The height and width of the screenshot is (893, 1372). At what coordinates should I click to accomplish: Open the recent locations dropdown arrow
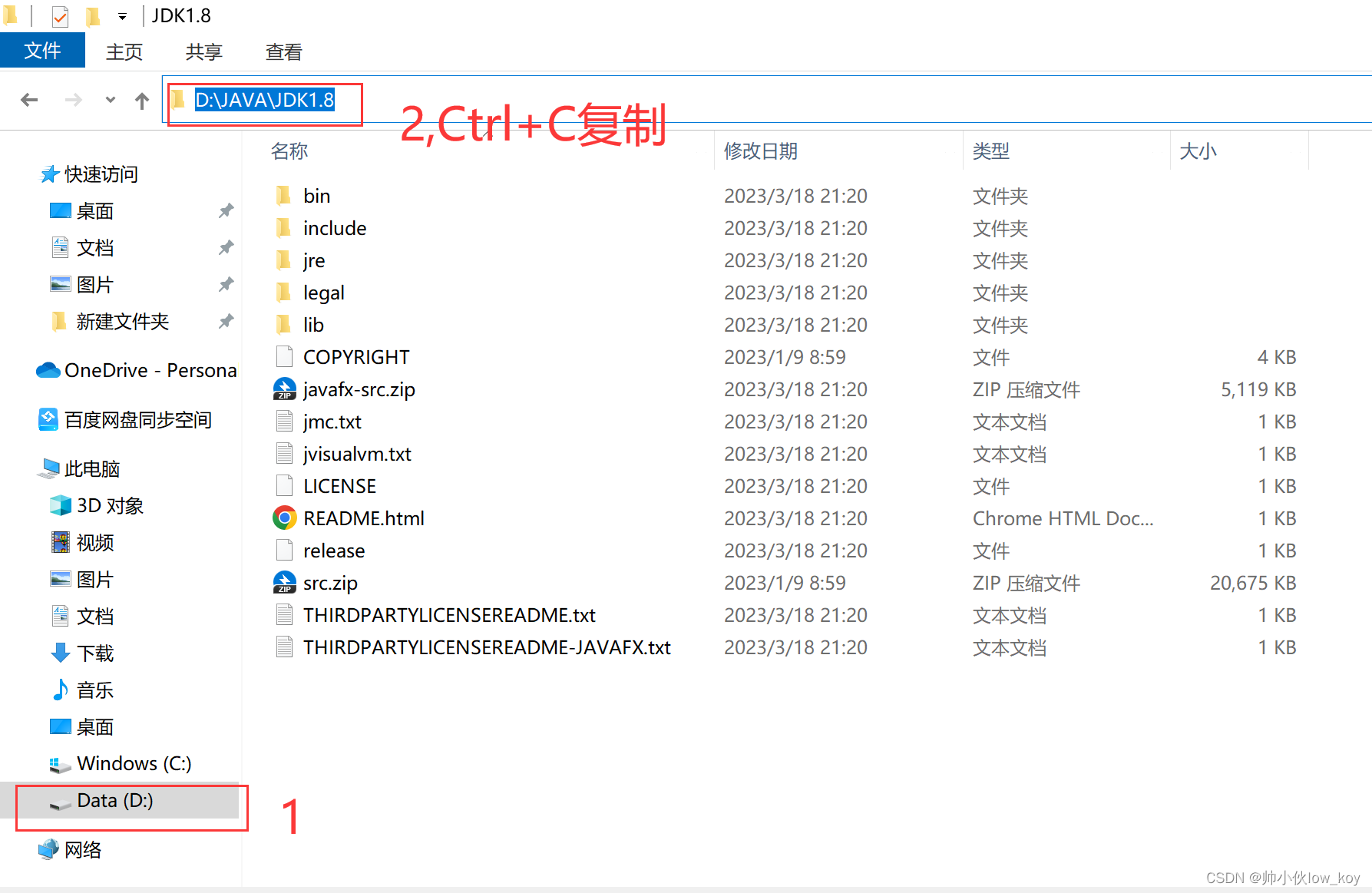click(x=111, y=100)
